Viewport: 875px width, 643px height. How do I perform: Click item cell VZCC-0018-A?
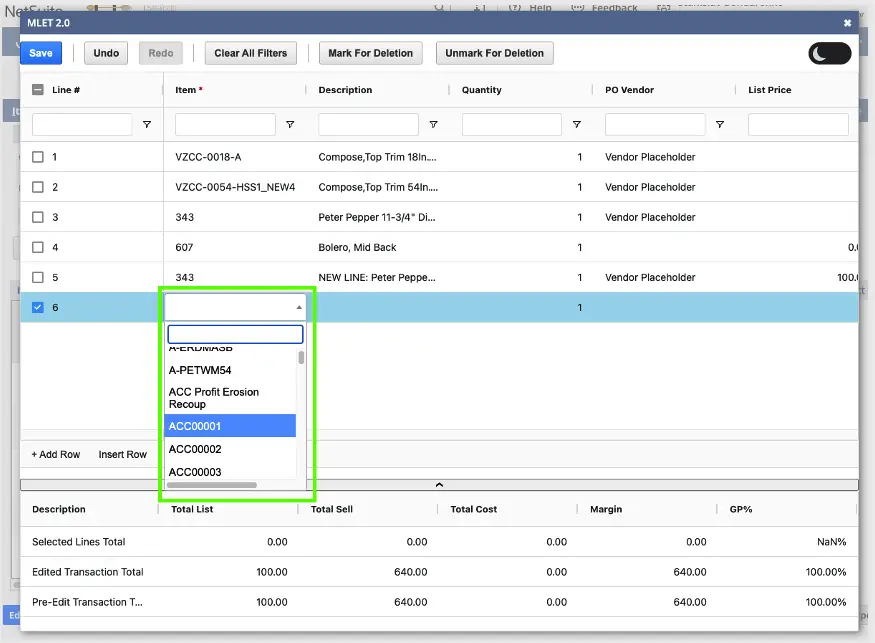(x=208, y=157)
